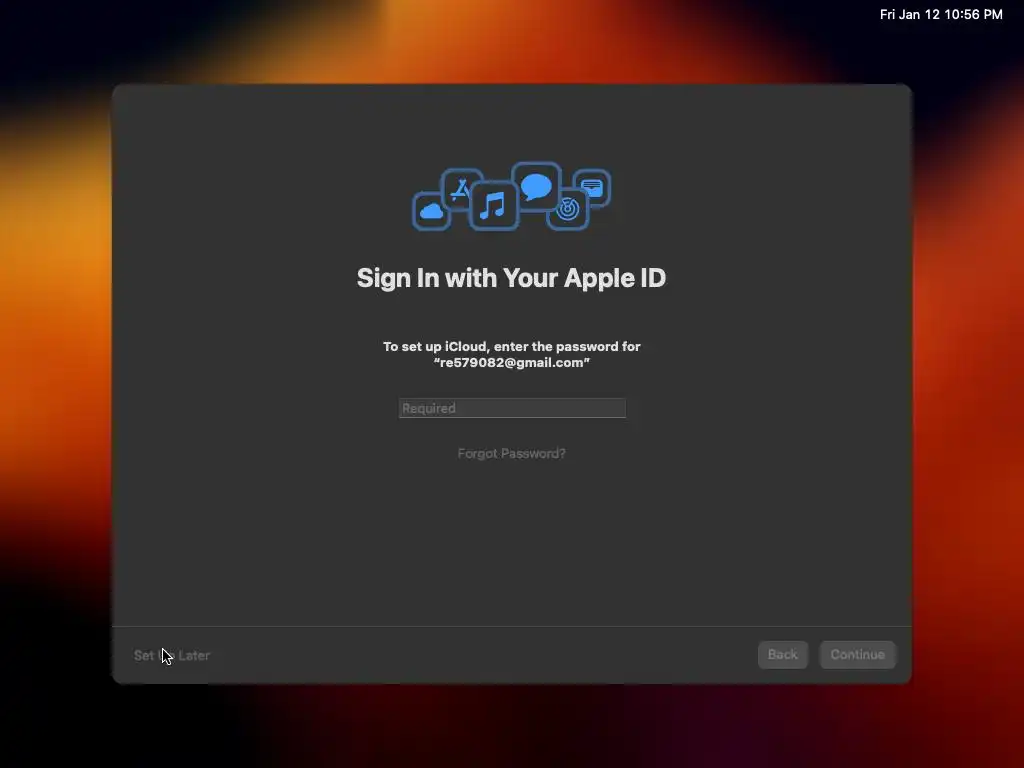Click the Sign In with Your Apple ID heading
1024x768 pixels.
[511, 278]
